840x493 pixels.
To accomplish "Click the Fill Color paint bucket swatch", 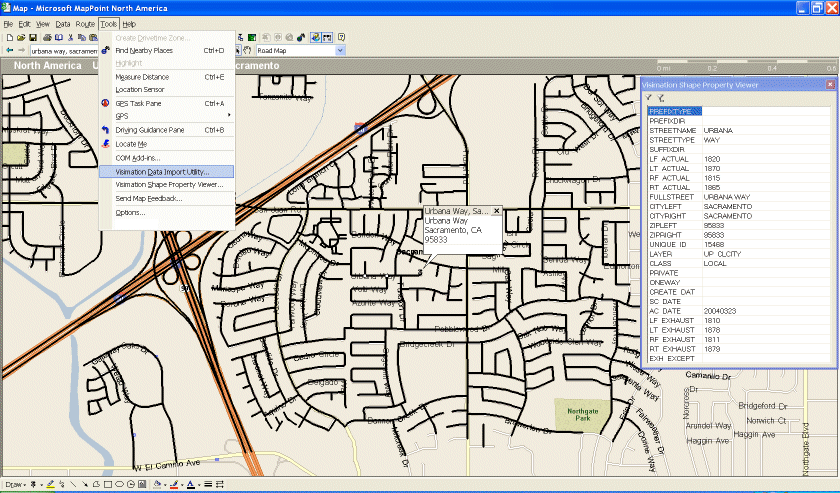I will pyautogui.click(x=157, y=484).
